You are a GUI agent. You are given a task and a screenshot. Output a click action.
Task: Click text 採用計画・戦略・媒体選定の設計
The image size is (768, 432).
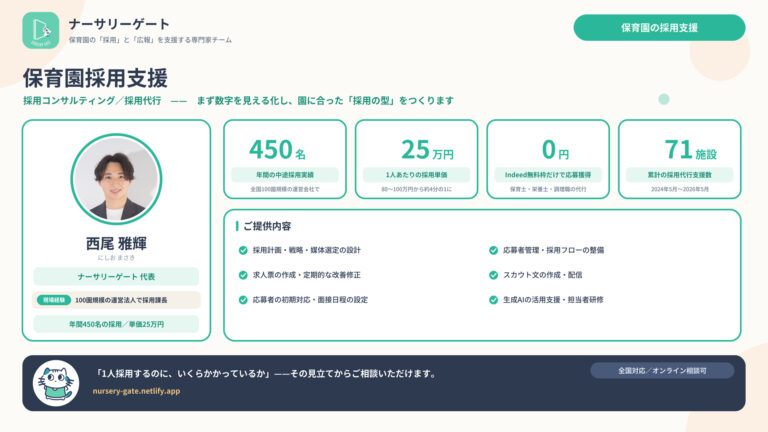307,250
